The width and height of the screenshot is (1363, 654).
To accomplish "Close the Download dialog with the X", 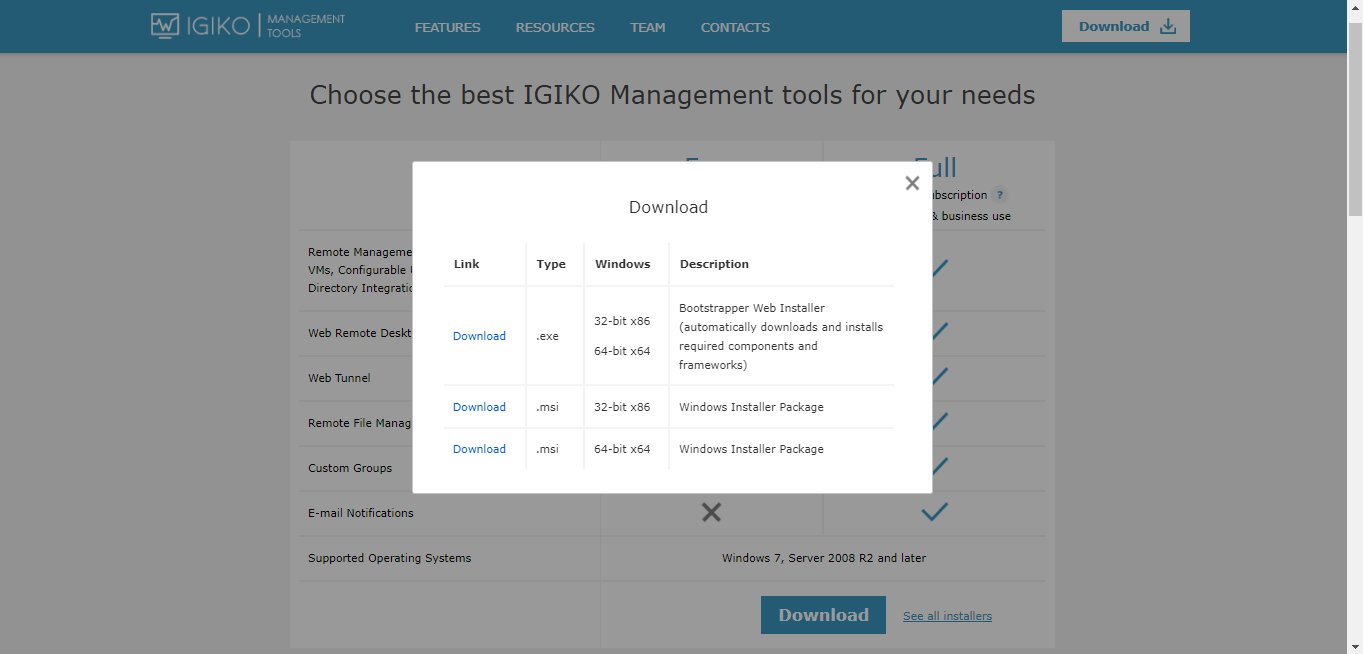I will point(912,183).
